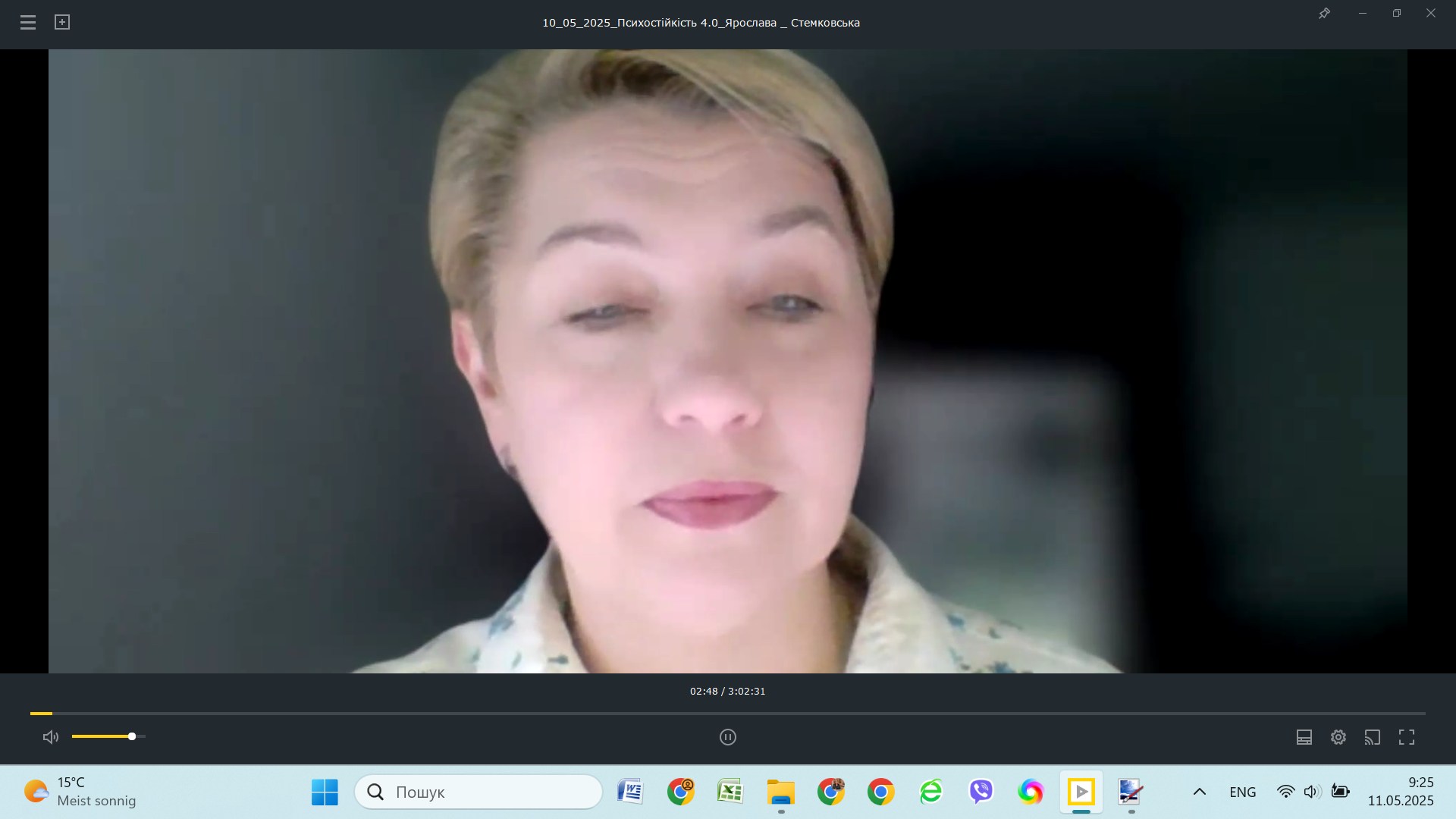Click the 02:48 / 3:02:31 time display
The width and height of the screenshot is (1456, 819).
pos(727,692)
